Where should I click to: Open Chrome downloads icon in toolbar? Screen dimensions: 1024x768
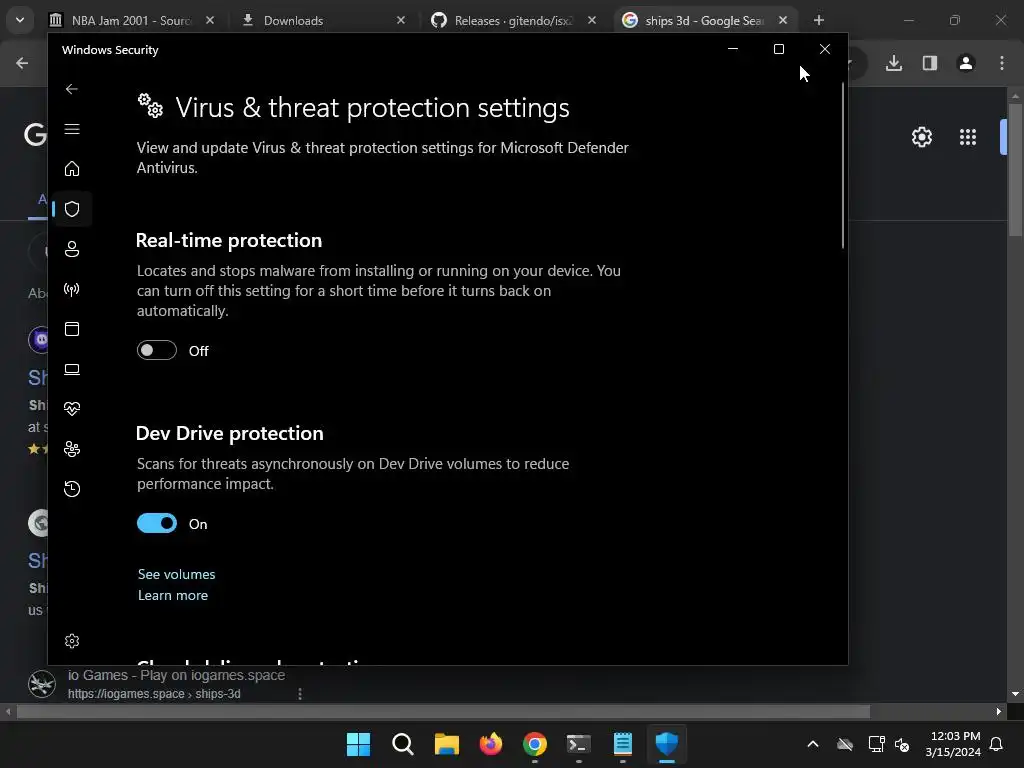(x=894, y=63)
